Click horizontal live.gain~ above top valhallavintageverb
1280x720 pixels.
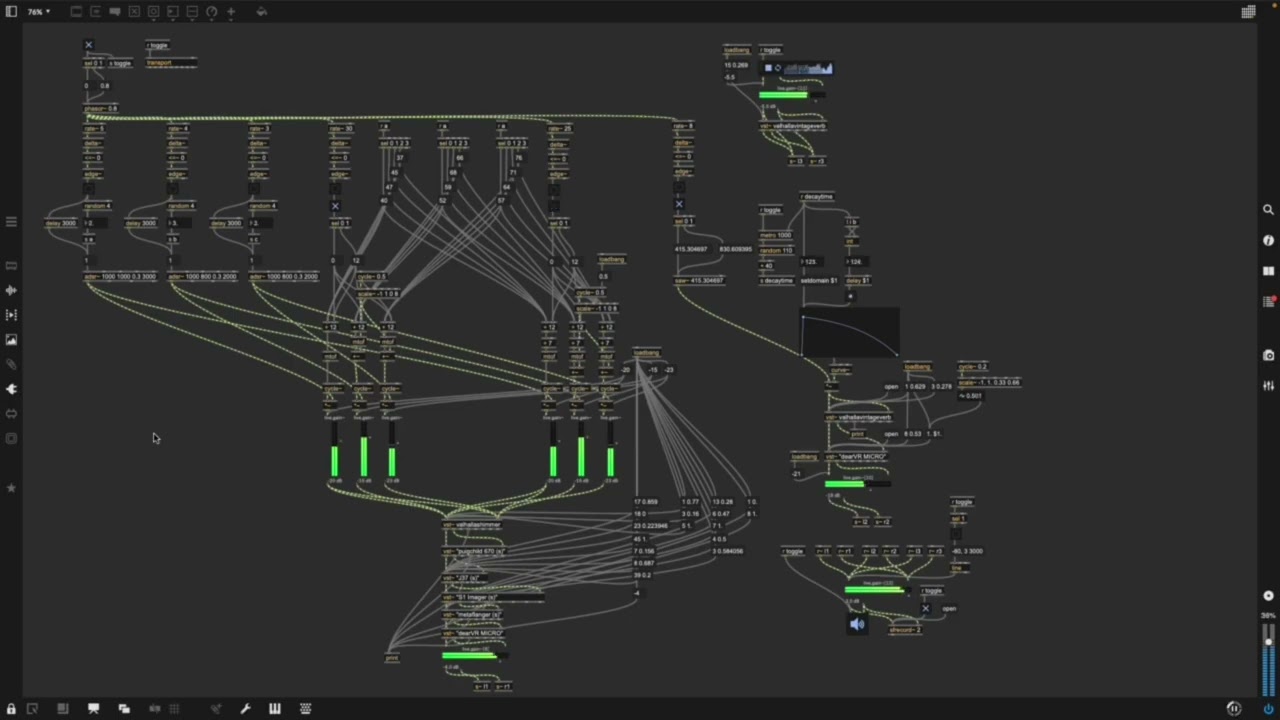[792, 95]
